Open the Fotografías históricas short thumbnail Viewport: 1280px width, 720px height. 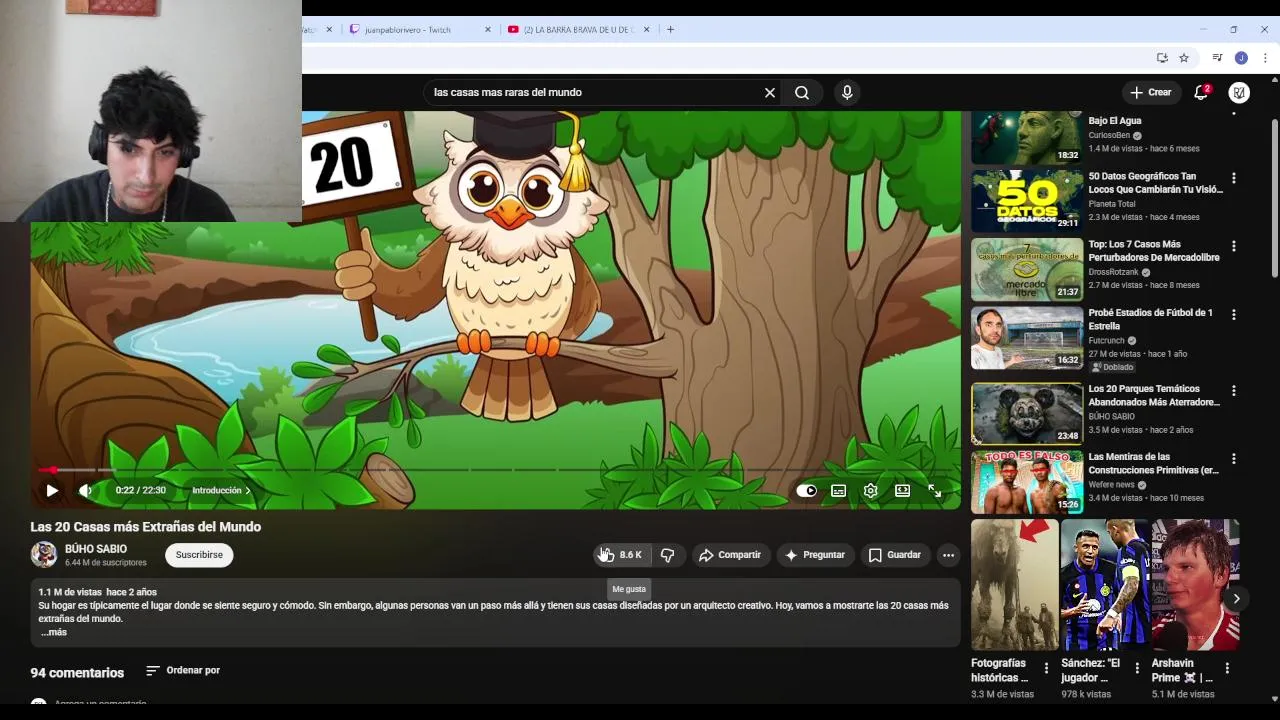pyautogui.click(x=1014, y=585)
